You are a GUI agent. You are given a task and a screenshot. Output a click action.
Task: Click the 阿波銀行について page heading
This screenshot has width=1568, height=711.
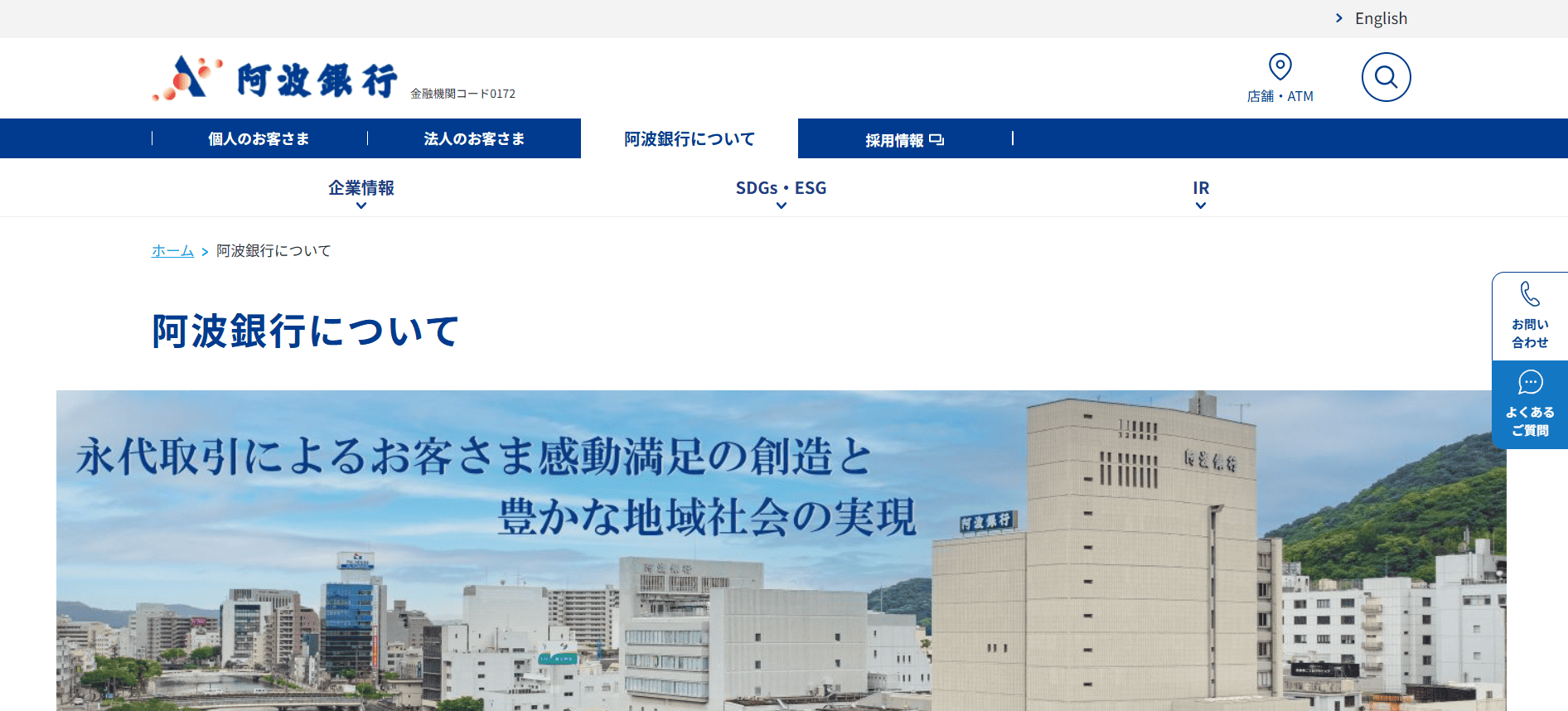click(x=305, y=331)
